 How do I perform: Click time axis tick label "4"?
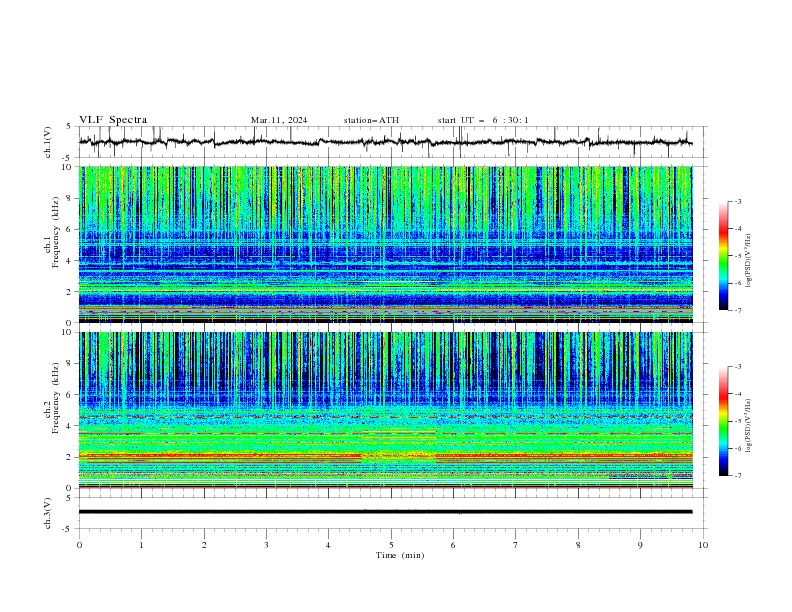328,545
